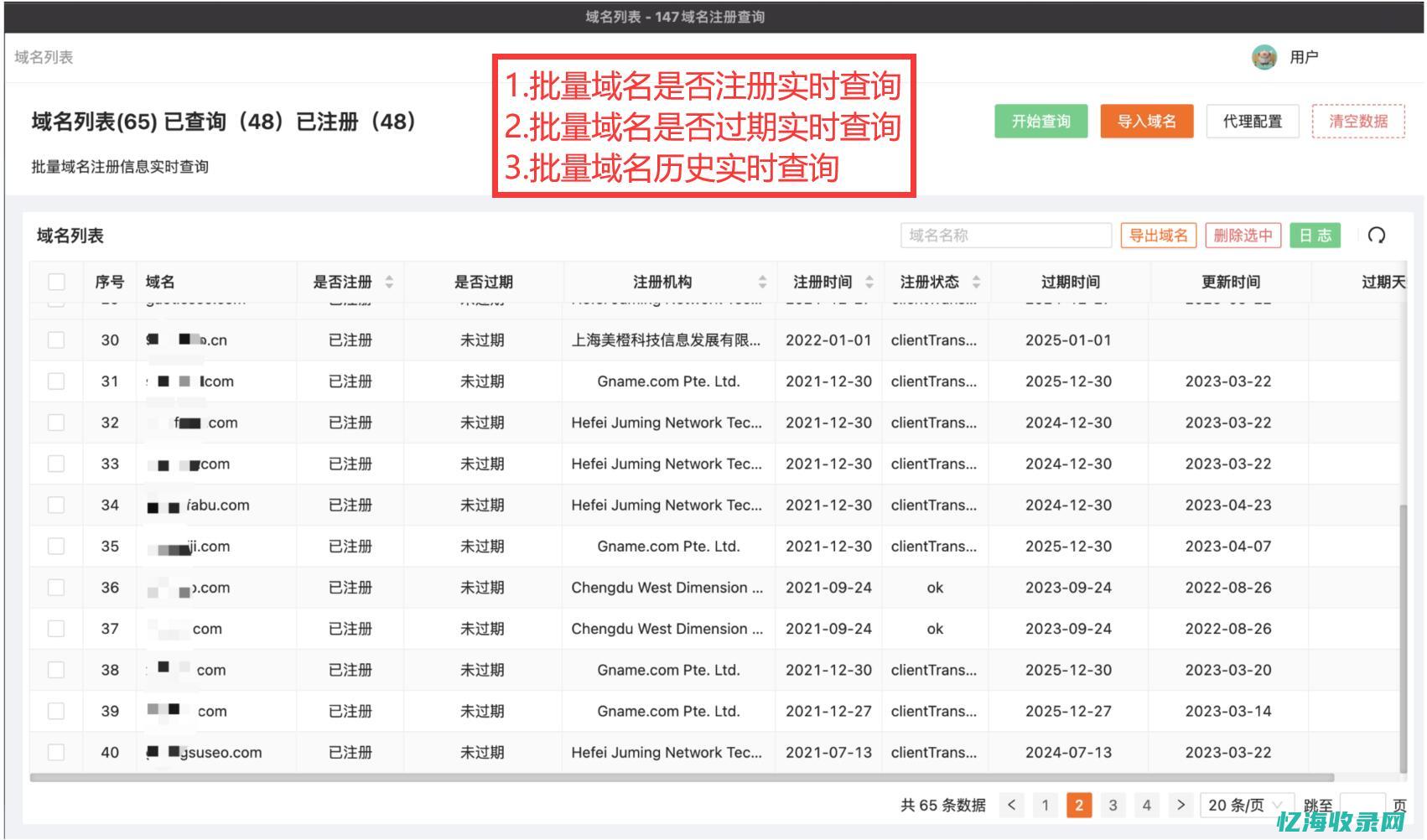The image size is (1427, 840).
Task: Focus the 域名名称 search field
Action: 1005,236
